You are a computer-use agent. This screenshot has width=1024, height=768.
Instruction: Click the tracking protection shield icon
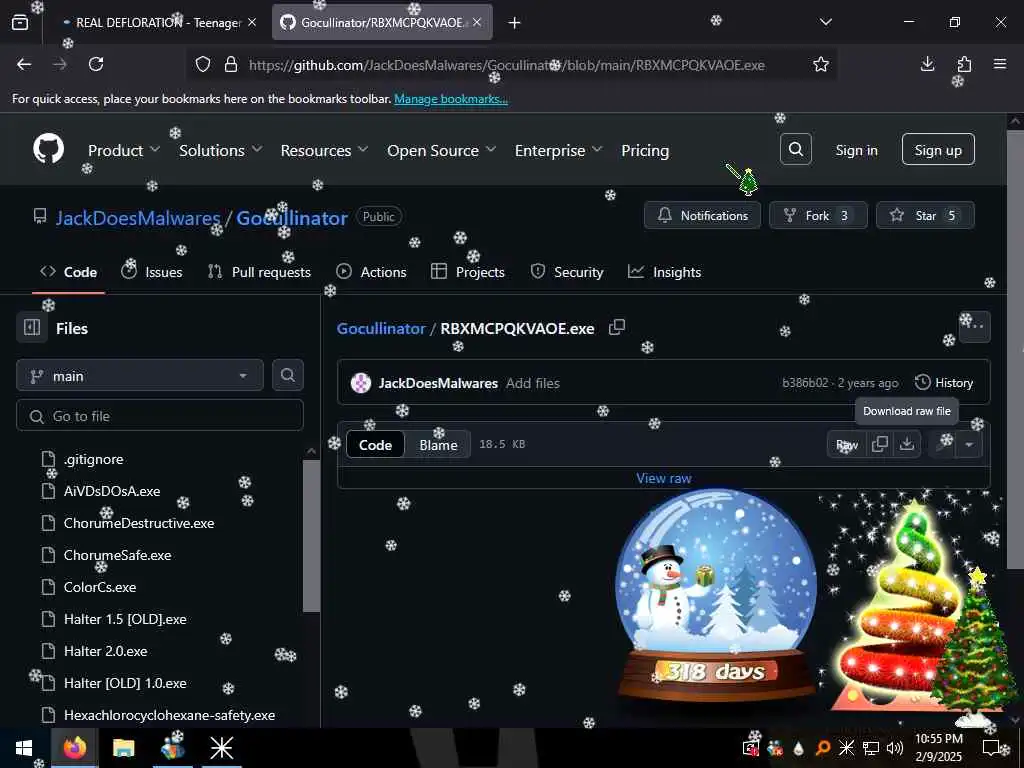[x=203, y=64]
